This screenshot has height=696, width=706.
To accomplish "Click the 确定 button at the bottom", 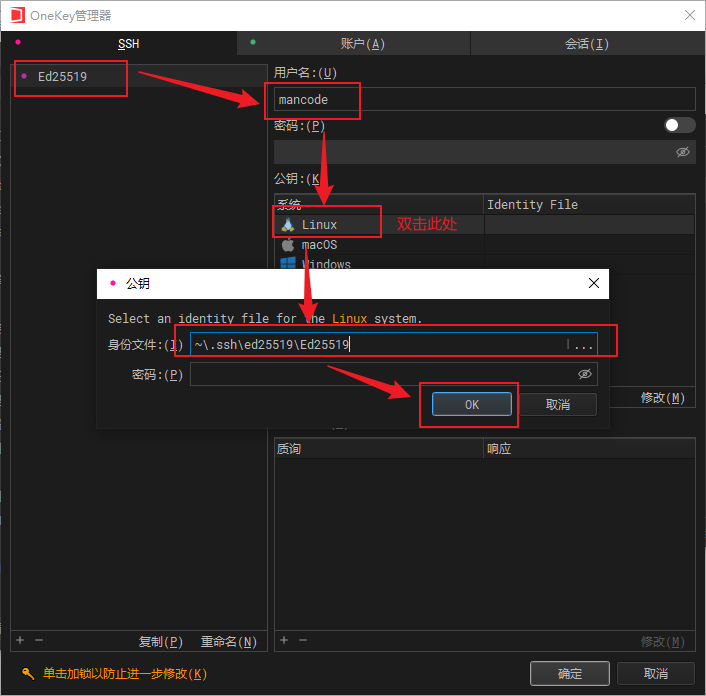I will pos(569,674).
